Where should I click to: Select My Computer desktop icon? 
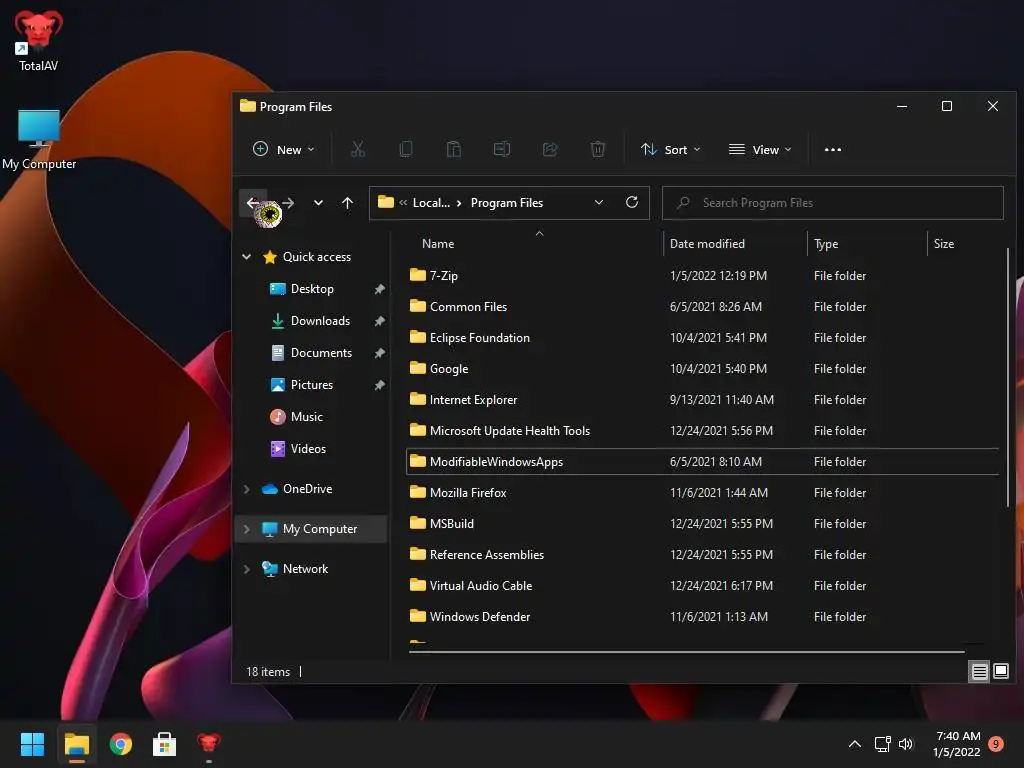click(x=39, y=139)
